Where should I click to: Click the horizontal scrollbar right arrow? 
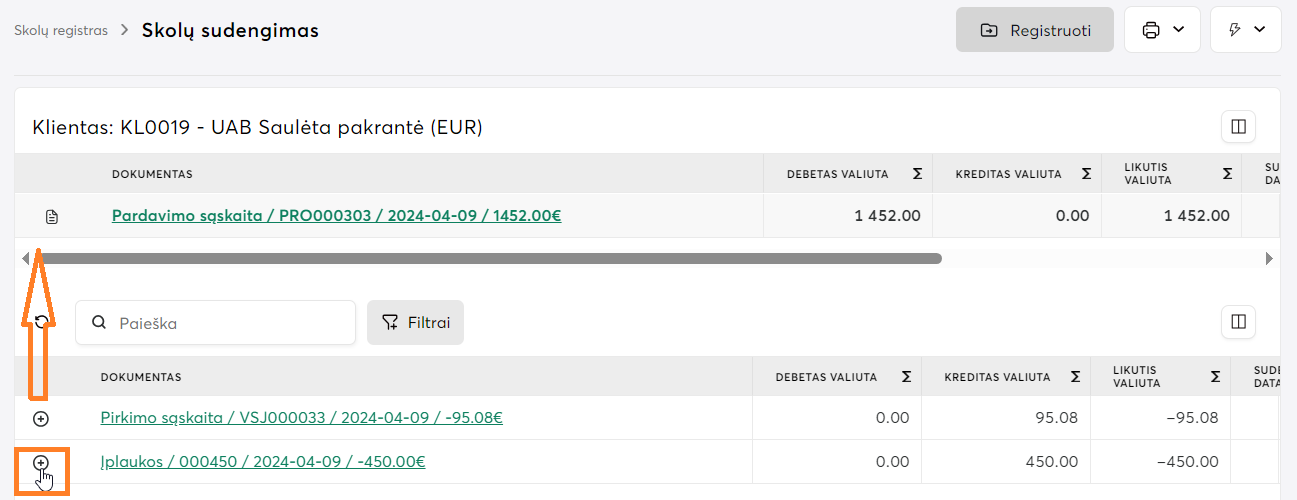(x=1269, y=258)
